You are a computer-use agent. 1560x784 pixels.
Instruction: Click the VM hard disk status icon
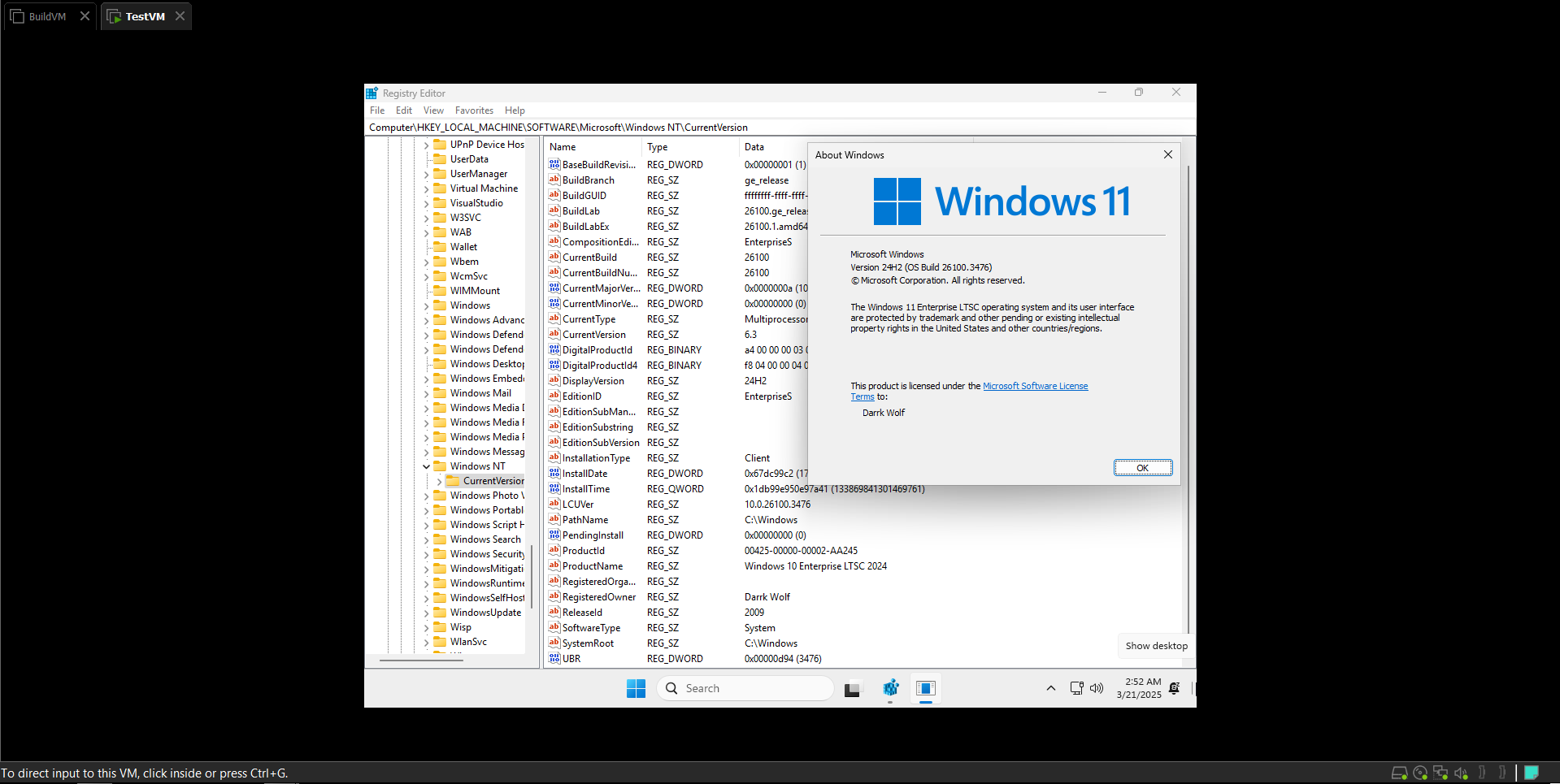point(1399,773)
